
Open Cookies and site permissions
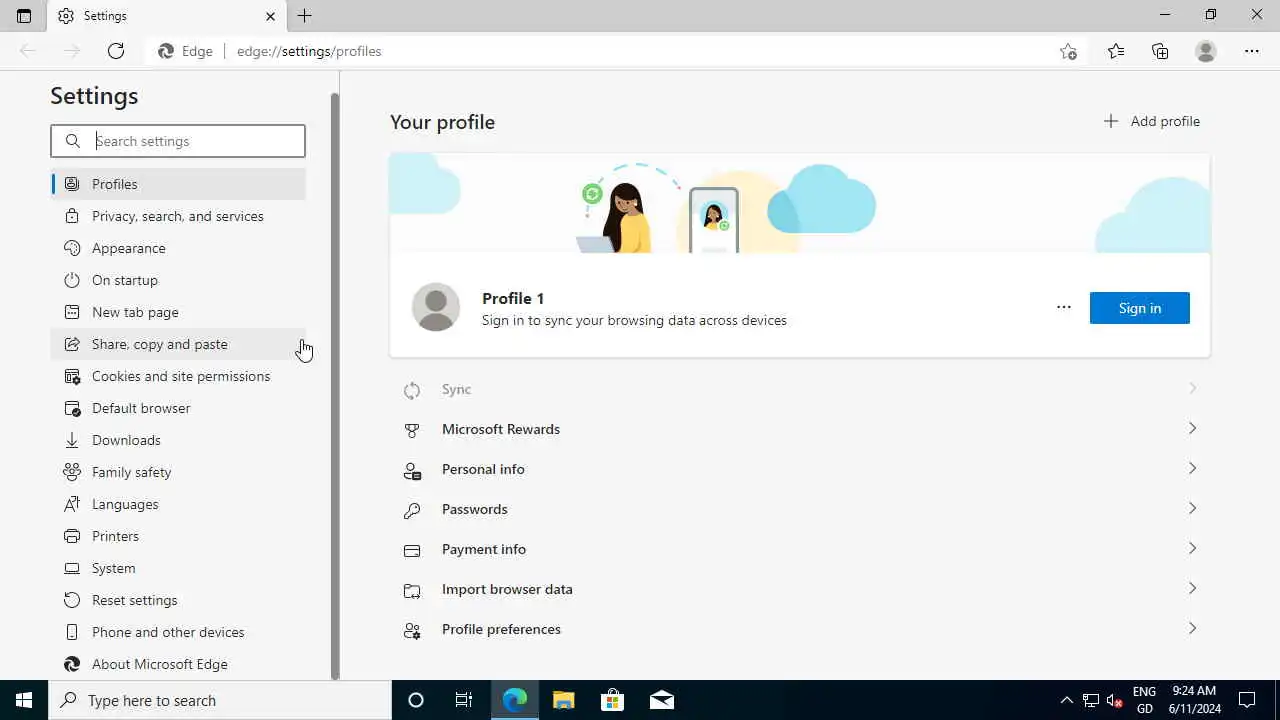(x=178, y=376)
